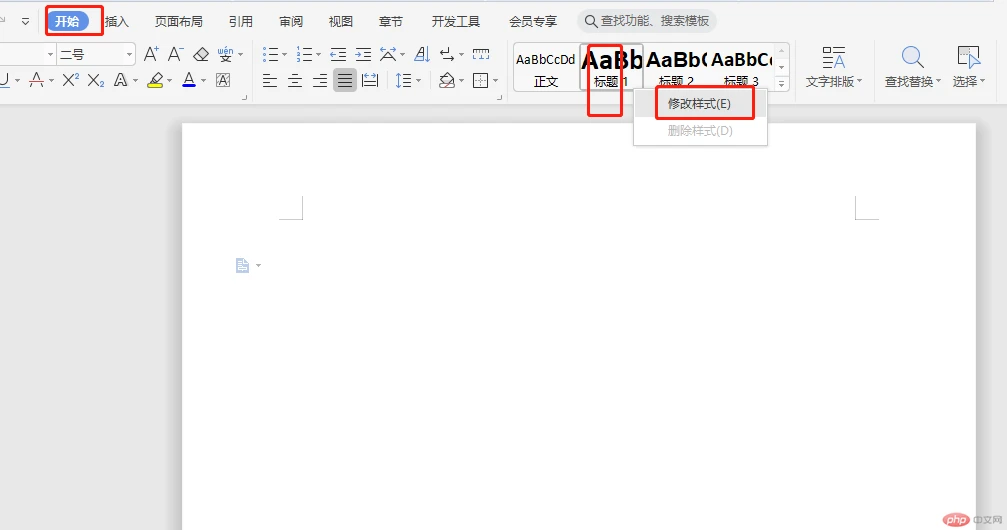The width and height of the screenshot is (1007, 530).
Task: Click the yellow text highlight color button
Action: 155,80
